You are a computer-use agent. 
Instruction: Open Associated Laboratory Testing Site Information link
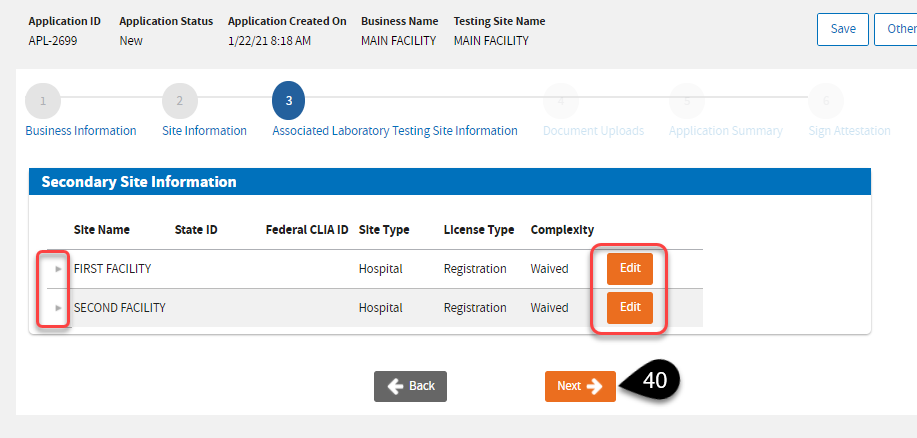395,131
